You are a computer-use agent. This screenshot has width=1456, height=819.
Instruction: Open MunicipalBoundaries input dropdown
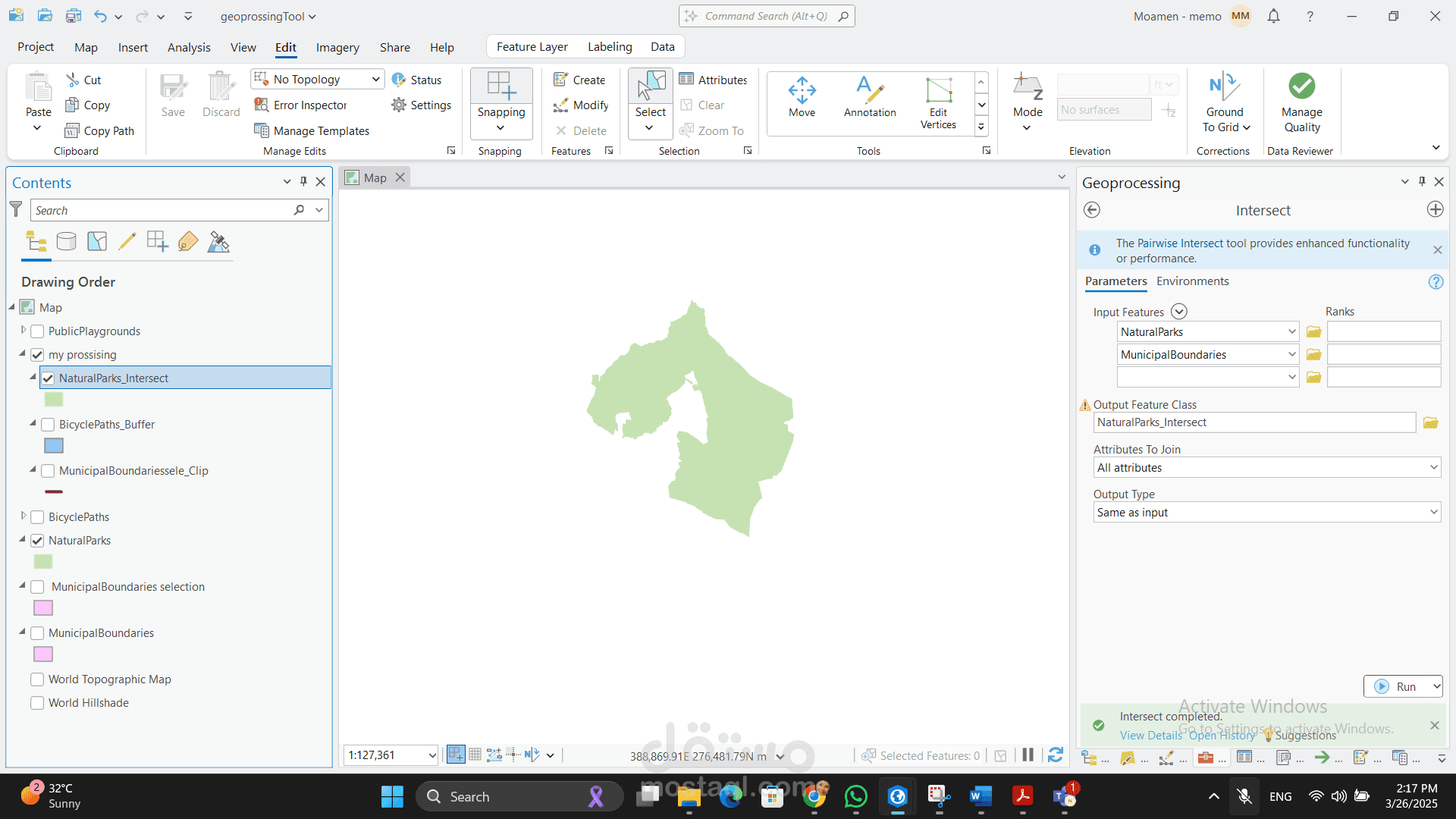pos(1291,355)
